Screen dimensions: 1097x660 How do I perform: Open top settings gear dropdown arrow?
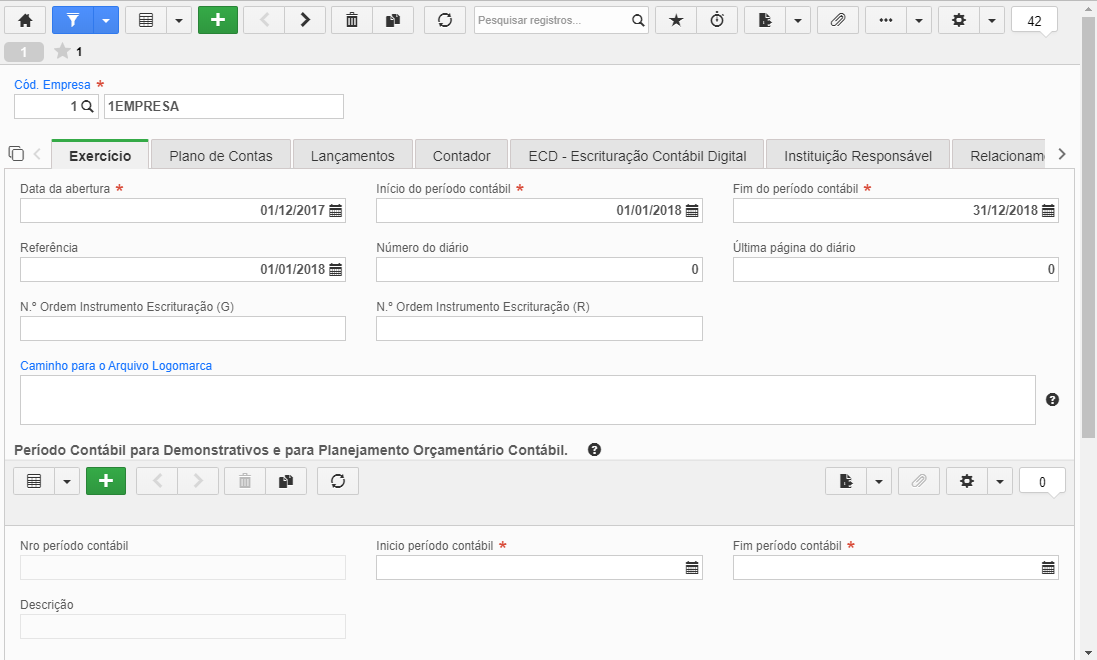coord(991,20)
